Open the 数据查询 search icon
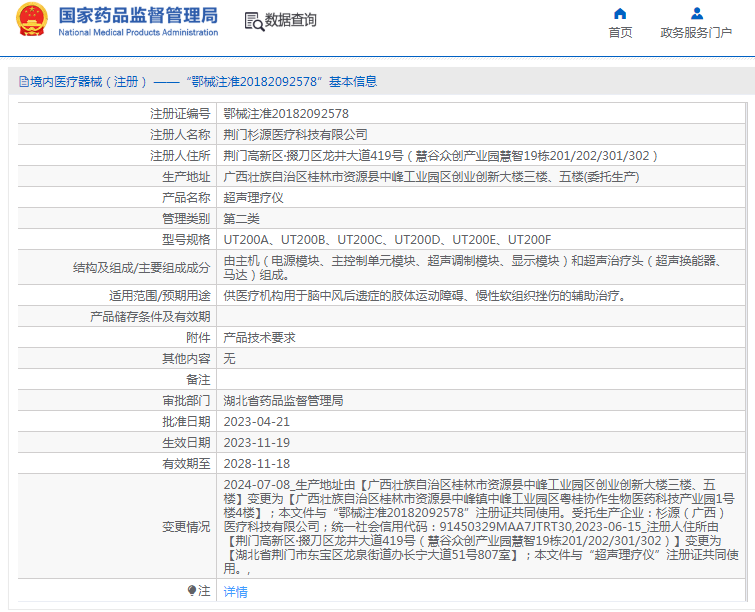Viewport: 755px width, 612px height. pos(254,21)
